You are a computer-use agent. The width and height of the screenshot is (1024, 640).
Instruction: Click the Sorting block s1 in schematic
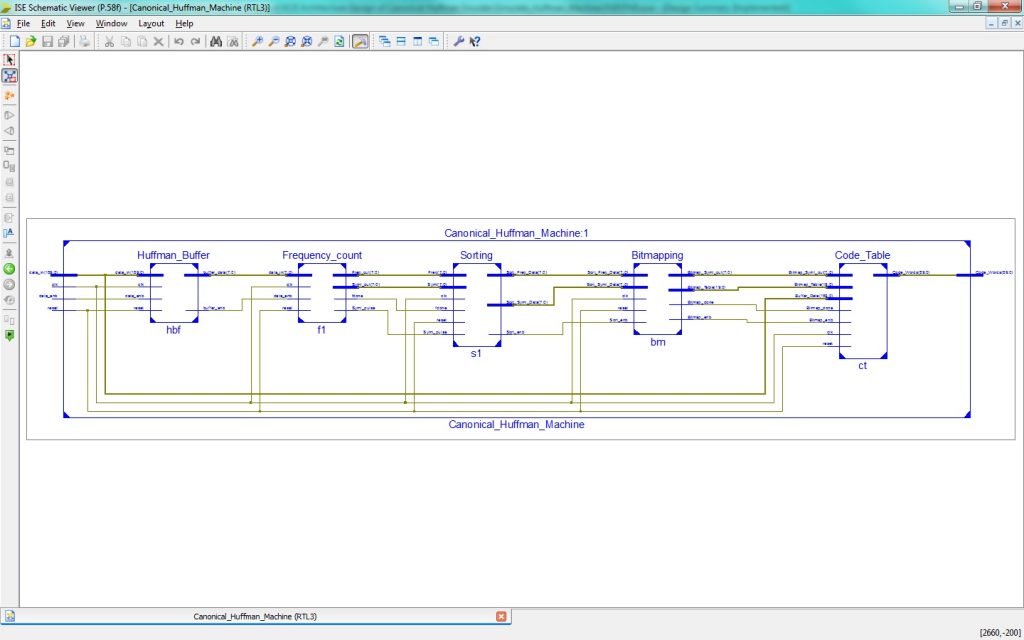(476, 305)
